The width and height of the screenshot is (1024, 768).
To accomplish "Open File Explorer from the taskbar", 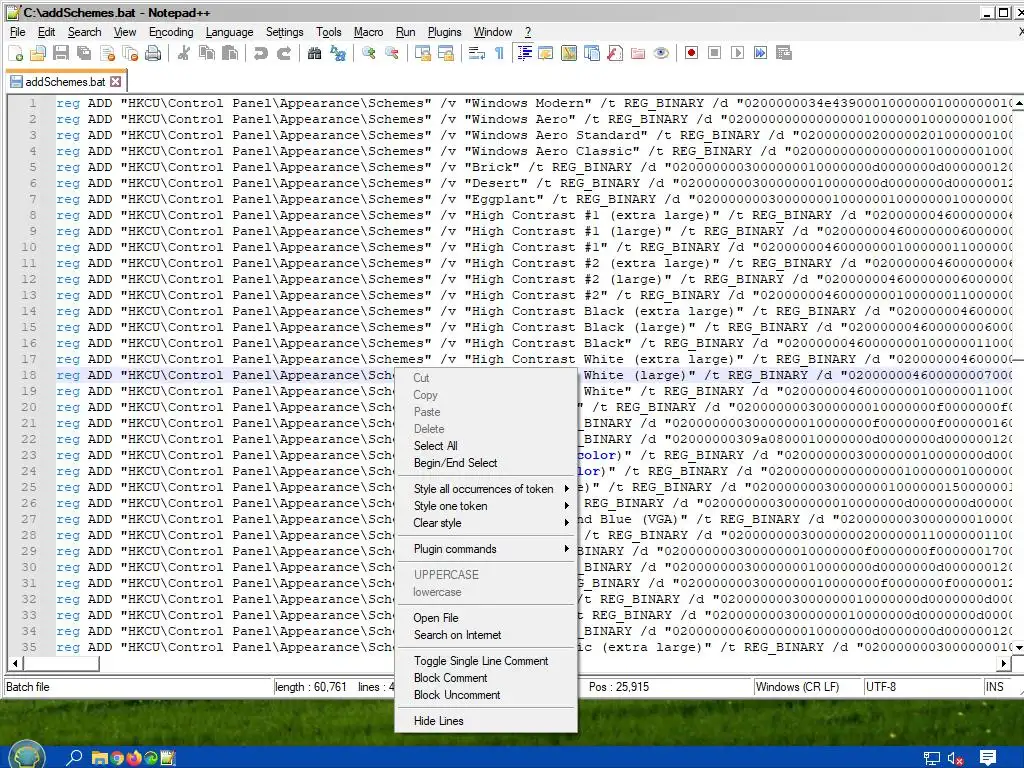I will pyautogui.click(x=100, y=758).
